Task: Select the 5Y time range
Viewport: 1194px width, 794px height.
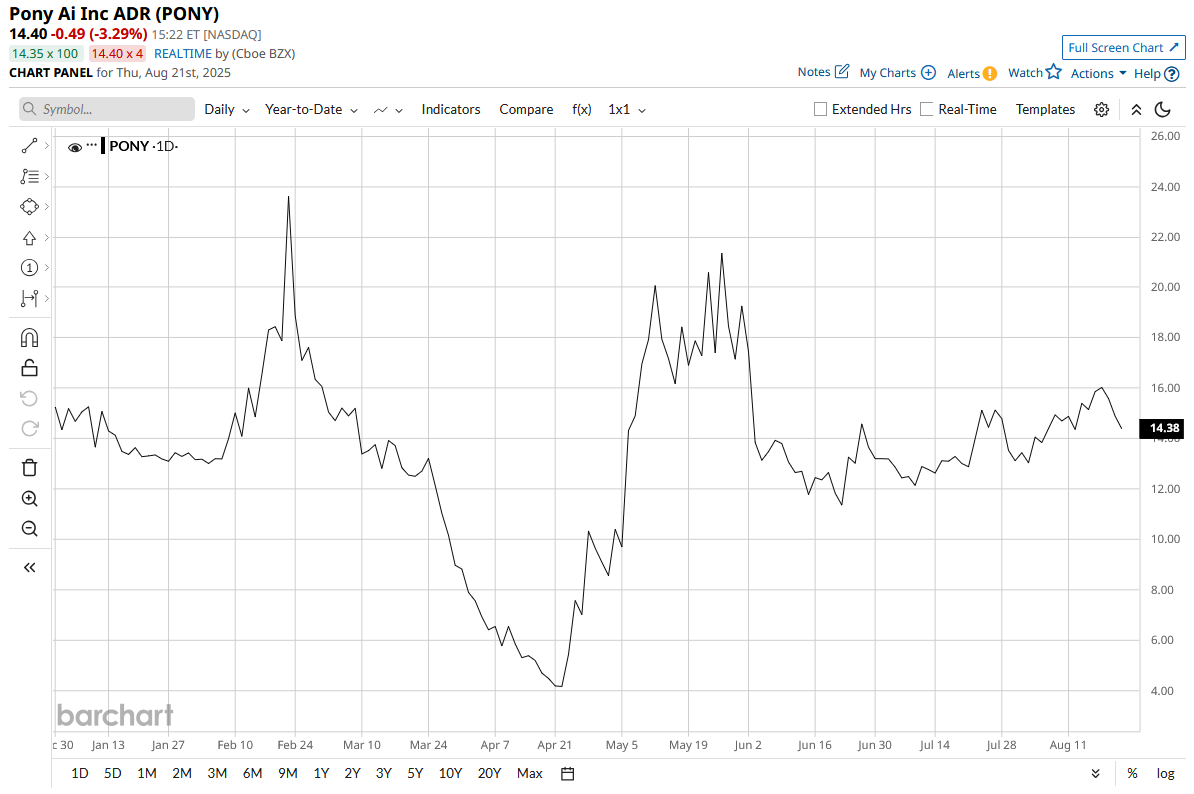Action: point(415,773)
